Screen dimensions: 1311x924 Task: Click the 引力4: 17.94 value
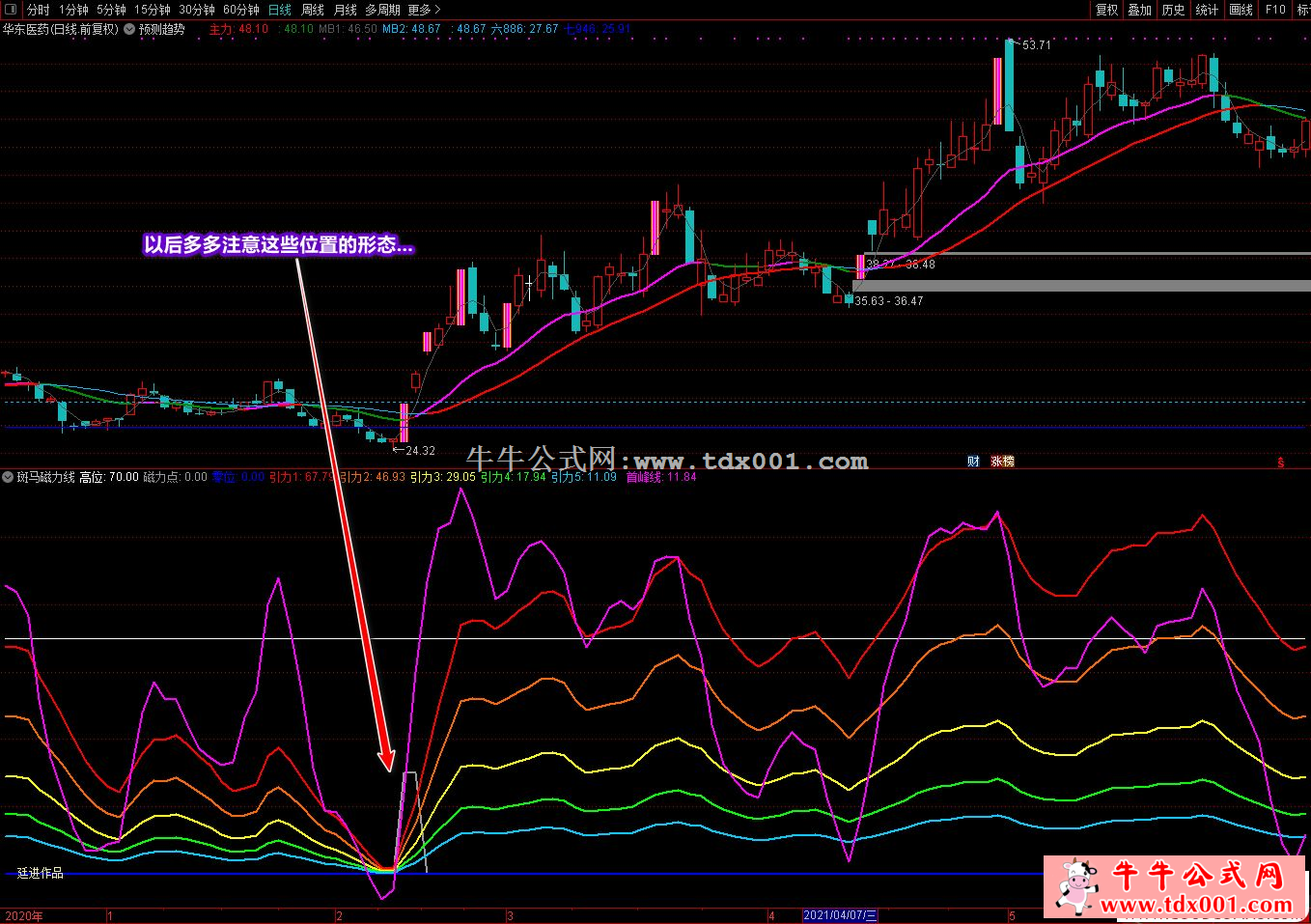coord(514,477)
